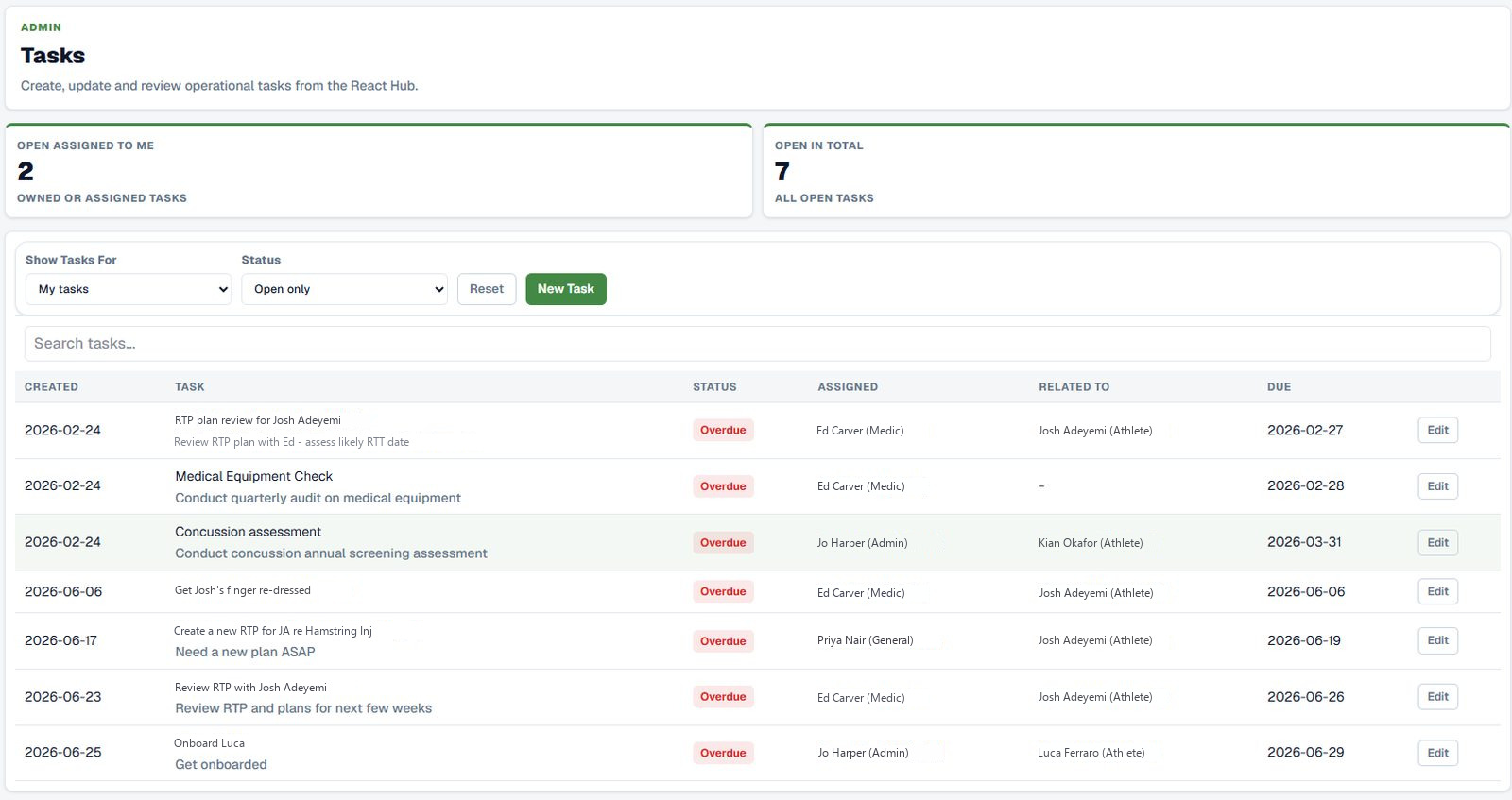Edit the Onboard Luca task
Viewport: 1512px width, 800px height.
[x=1437, y=753]
